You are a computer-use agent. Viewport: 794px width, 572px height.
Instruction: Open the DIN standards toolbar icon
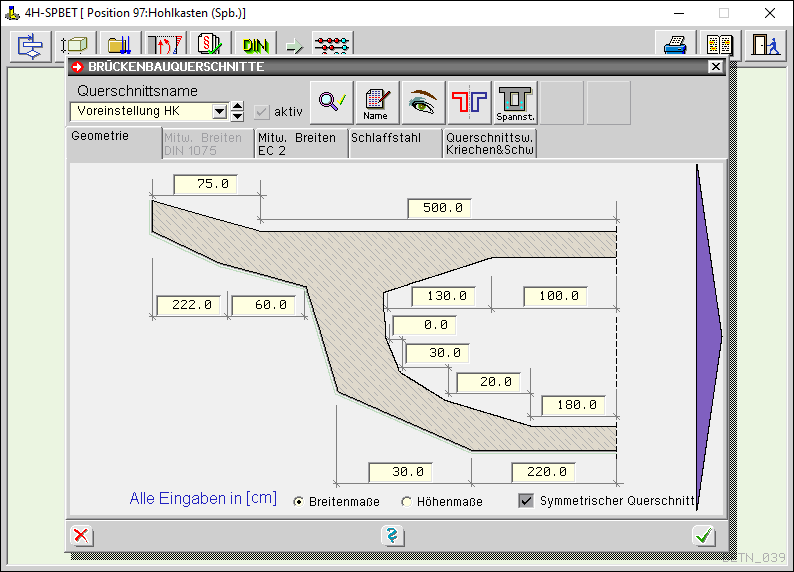coord(256,45)
